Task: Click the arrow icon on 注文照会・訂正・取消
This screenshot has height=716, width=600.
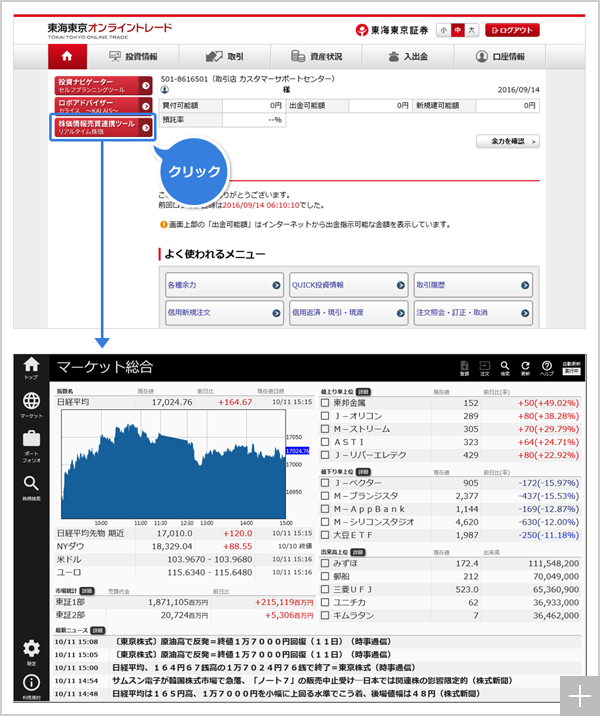Action: [x=525, y=313]
